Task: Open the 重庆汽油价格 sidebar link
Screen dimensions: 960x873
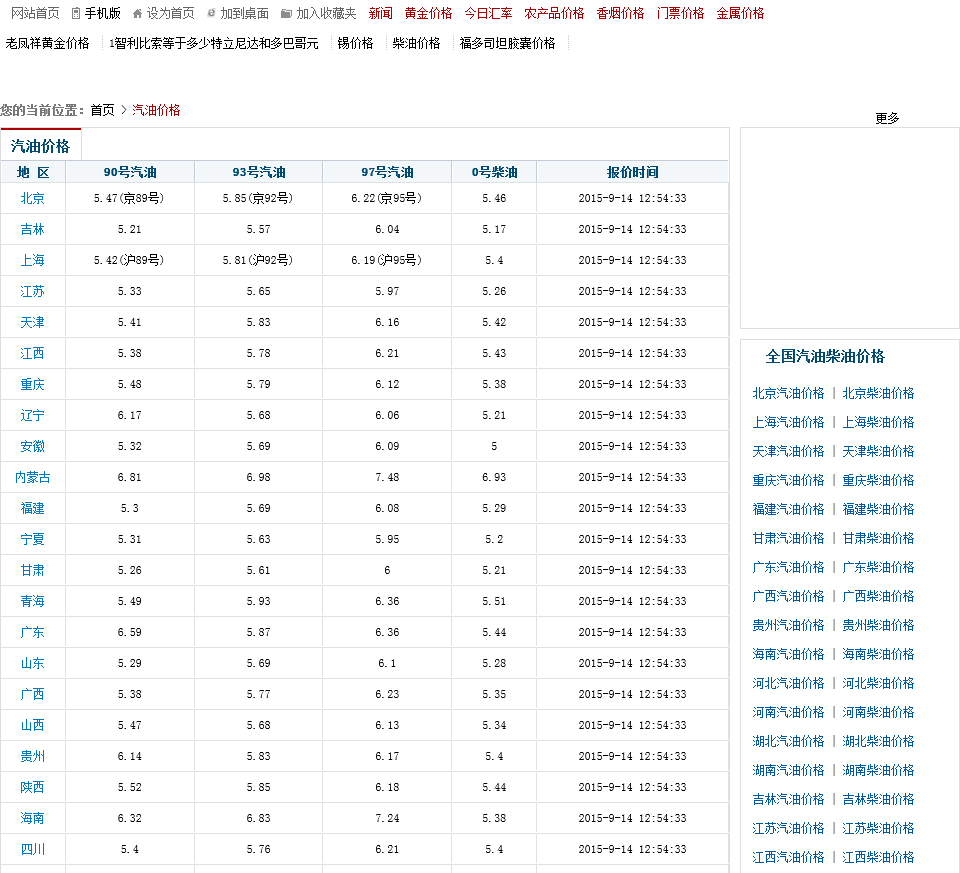Action: 788,481
